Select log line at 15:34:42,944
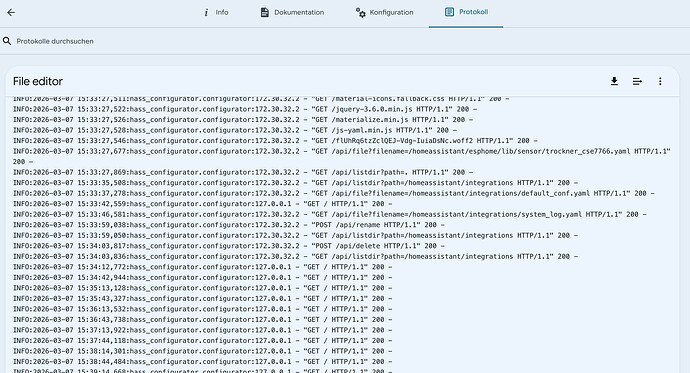The width and height of the screenshot is (690, 373). [x=202, y=278]
